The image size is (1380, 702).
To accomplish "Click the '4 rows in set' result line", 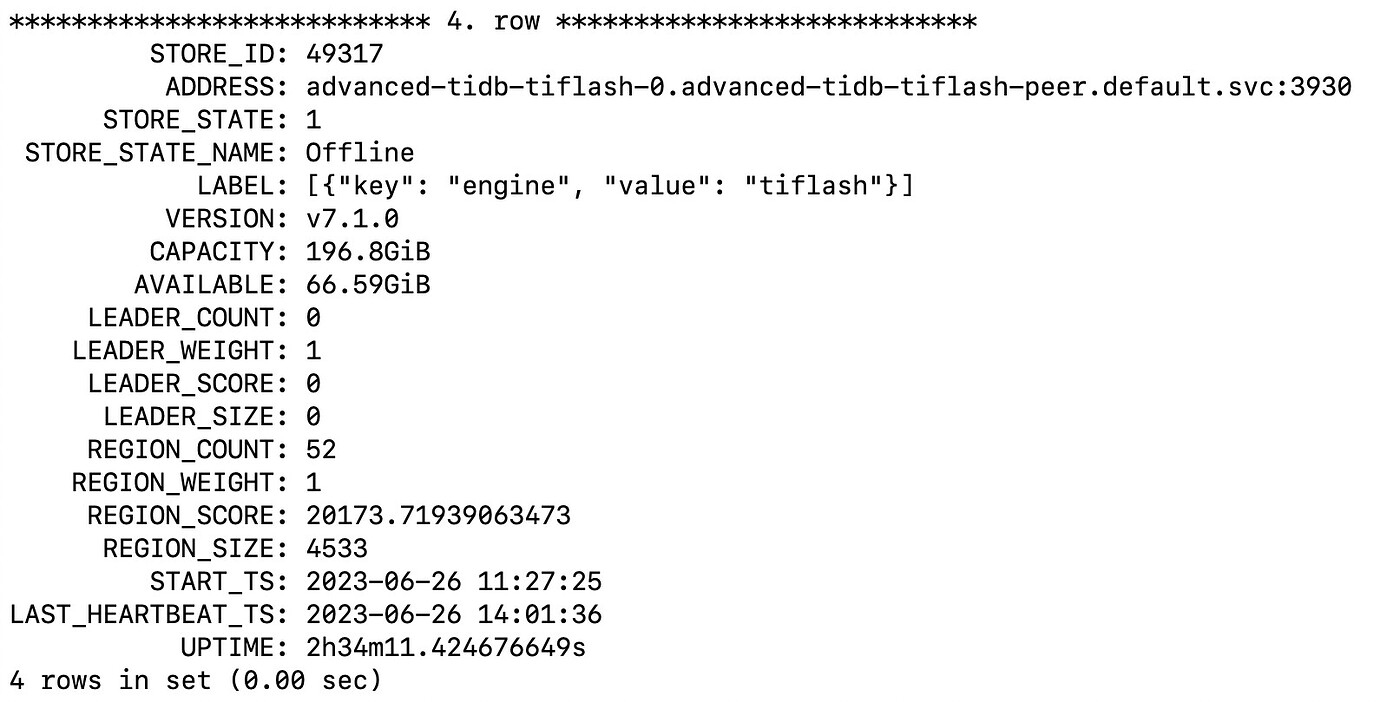I will [196, 681].
